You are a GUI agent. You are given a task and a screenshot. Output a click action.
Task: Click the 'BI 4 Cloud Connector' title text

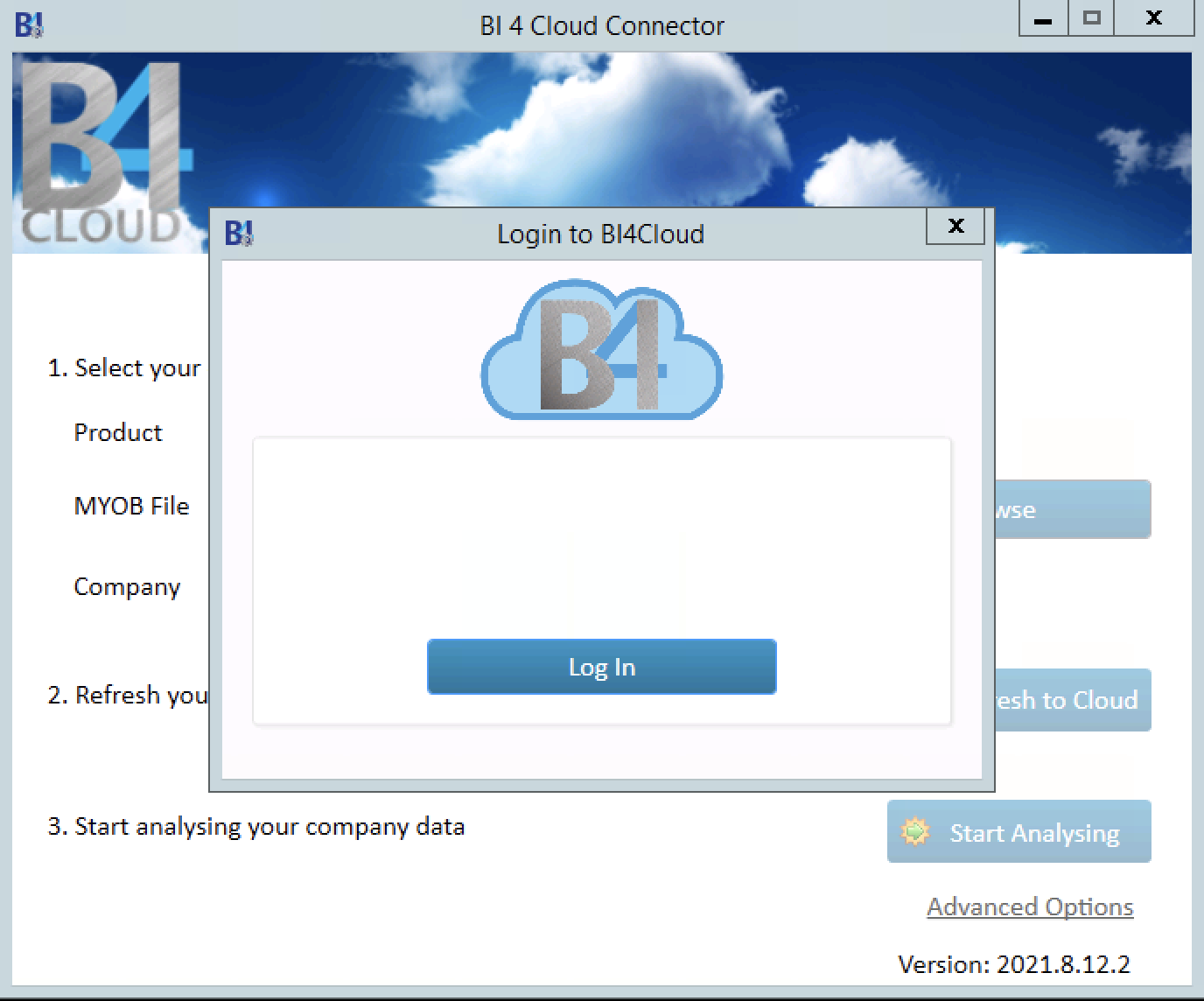point(602,26)
